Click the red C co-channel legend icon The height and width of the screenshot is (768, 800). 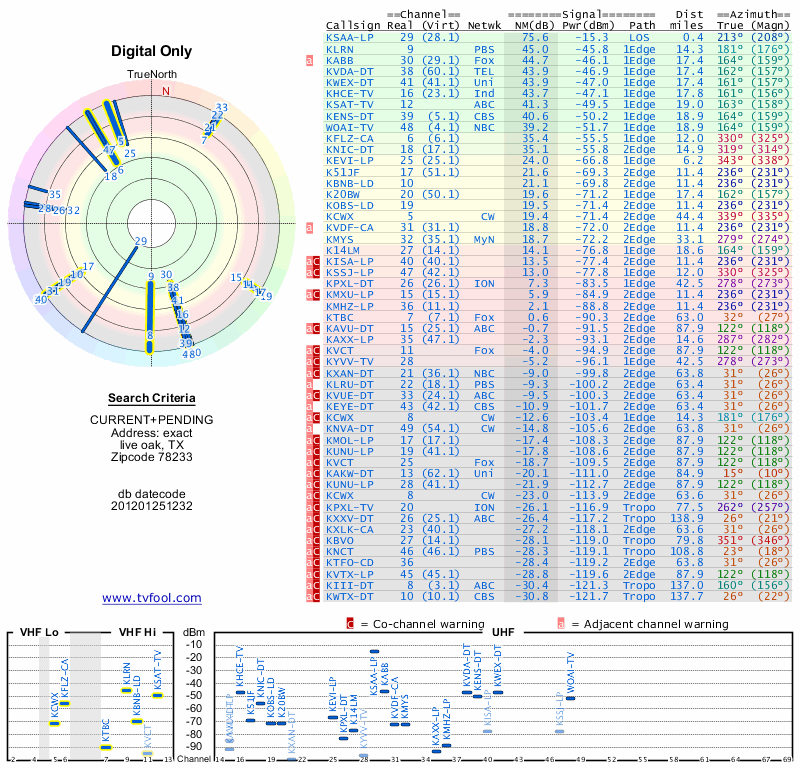(350, 624)
